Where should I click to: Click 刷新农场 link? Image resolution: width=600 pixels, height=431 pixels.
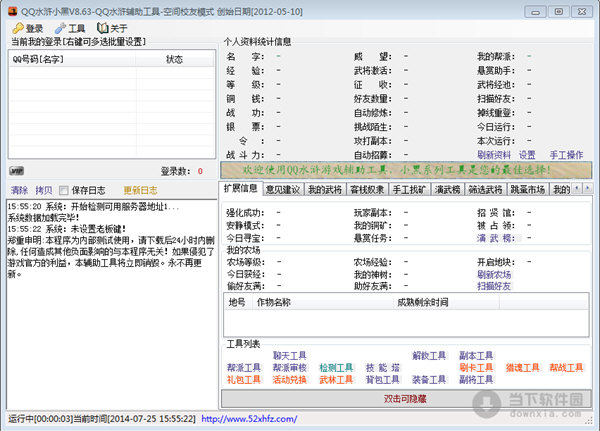(494, 274)
